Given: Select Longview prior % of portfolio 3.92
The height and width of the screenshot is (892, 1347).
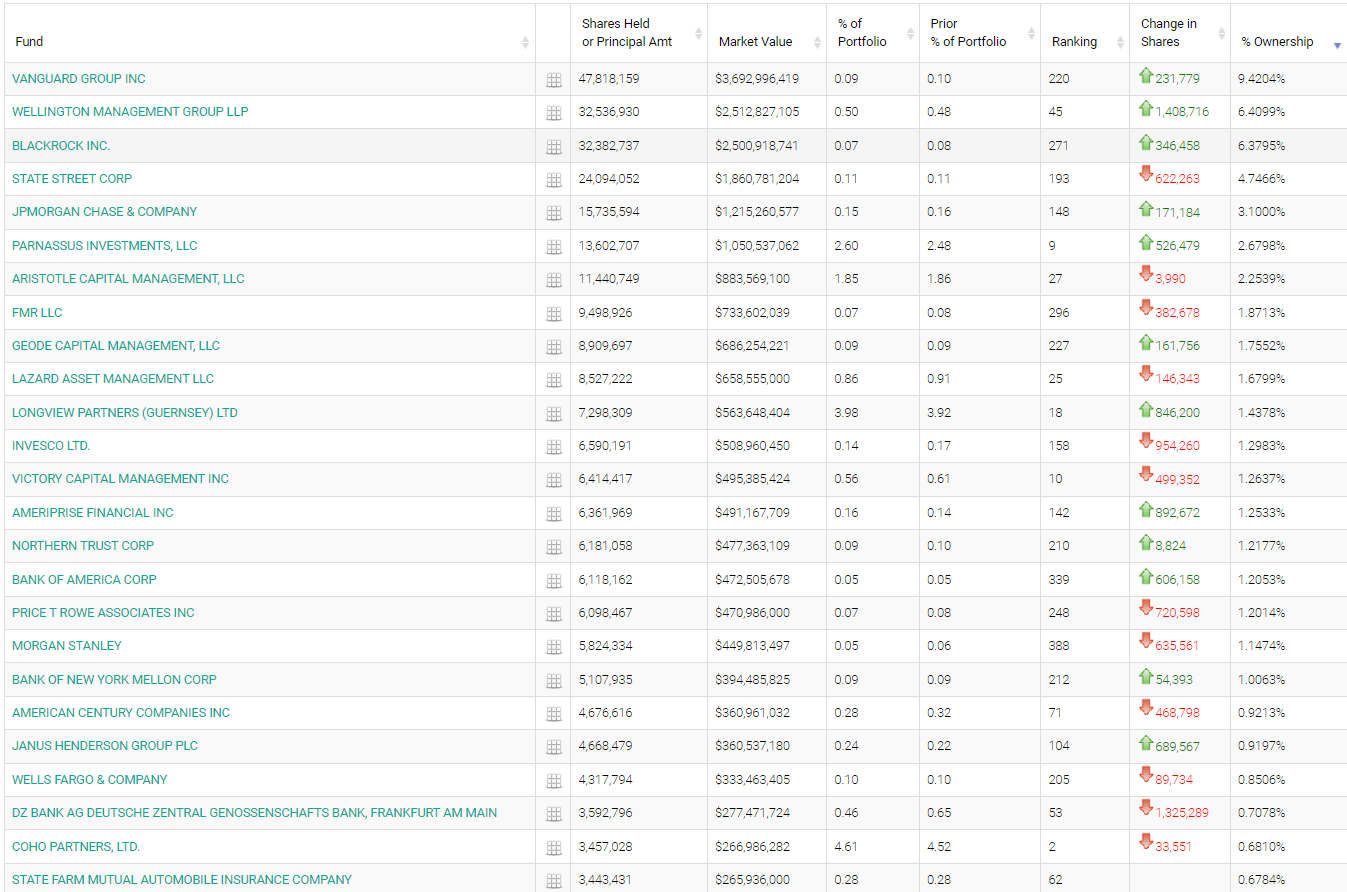Looking at the screenshot, I should pyautogui.click(x=939, y=413).
